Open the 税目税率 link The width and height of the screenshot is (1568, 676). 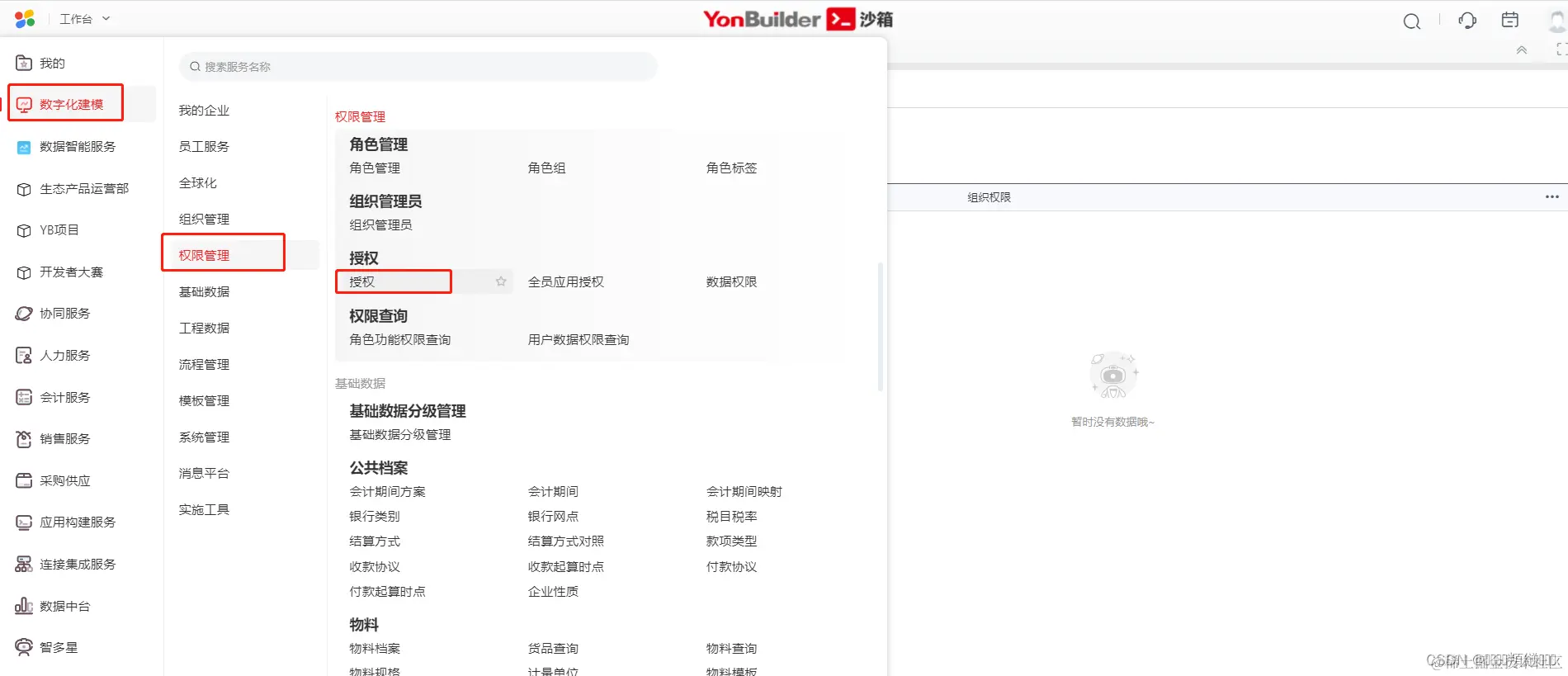point(731,517)
